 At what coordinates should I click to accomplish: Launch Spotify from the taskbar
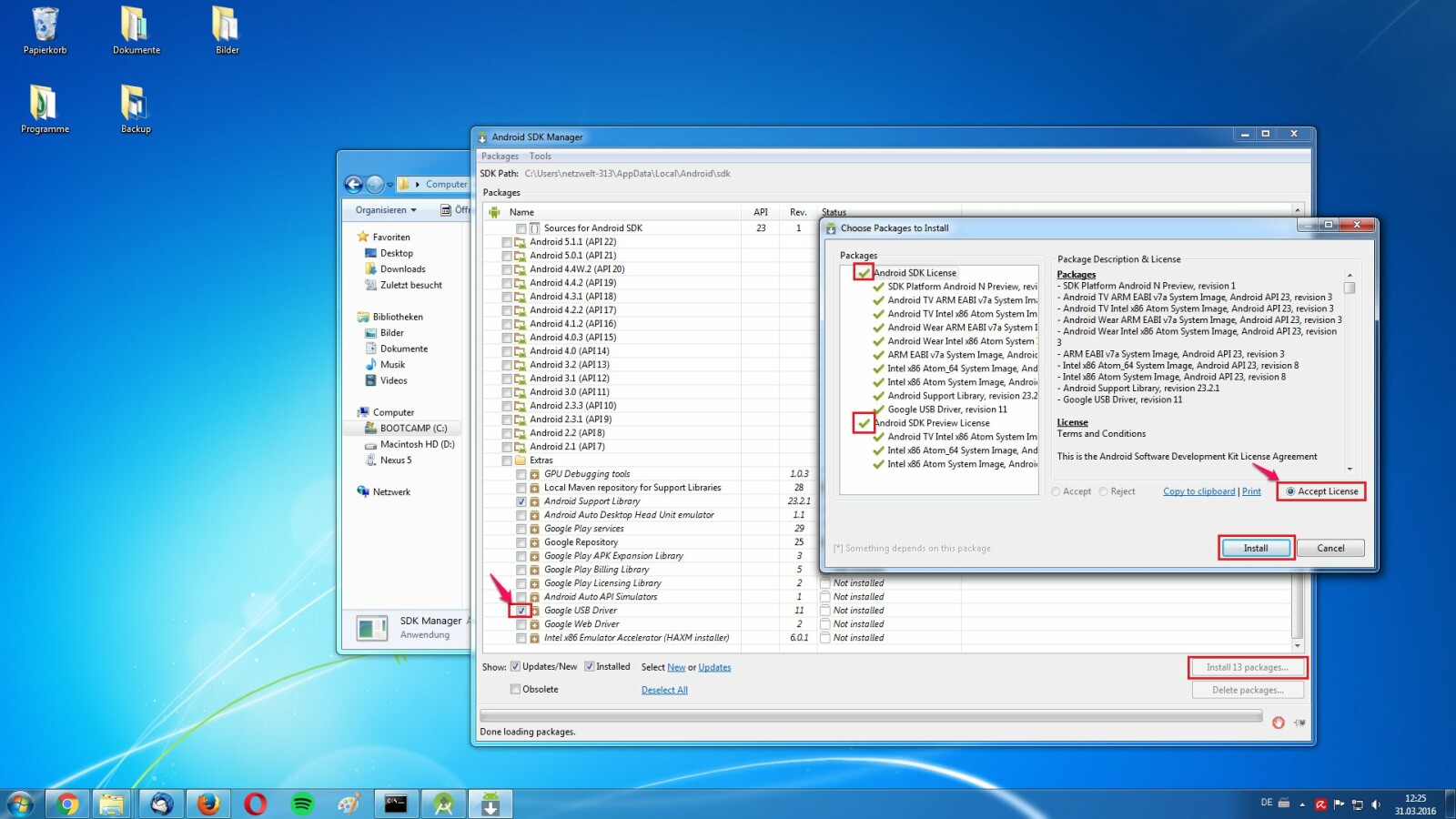point(302,804)
